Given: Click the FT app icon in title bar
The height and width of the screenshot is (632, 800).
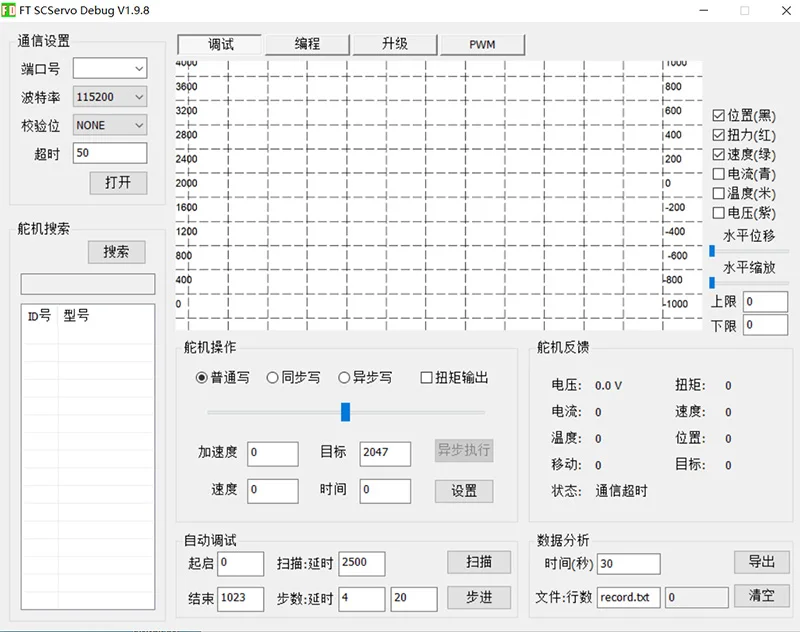Looking at the screenshot, I should pos(10,10).
